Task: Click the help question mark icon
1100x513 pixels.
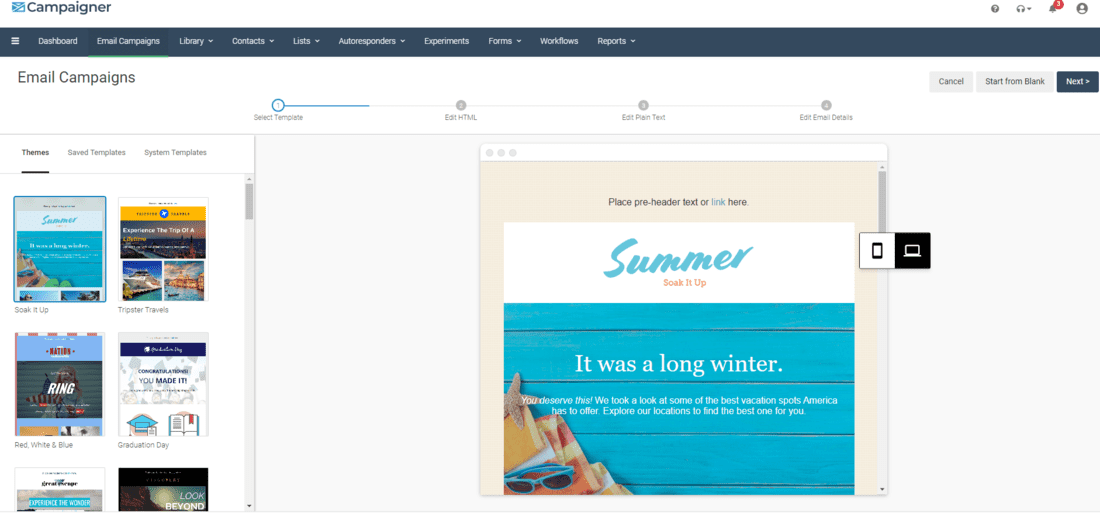Action: [x=995, y=9]
